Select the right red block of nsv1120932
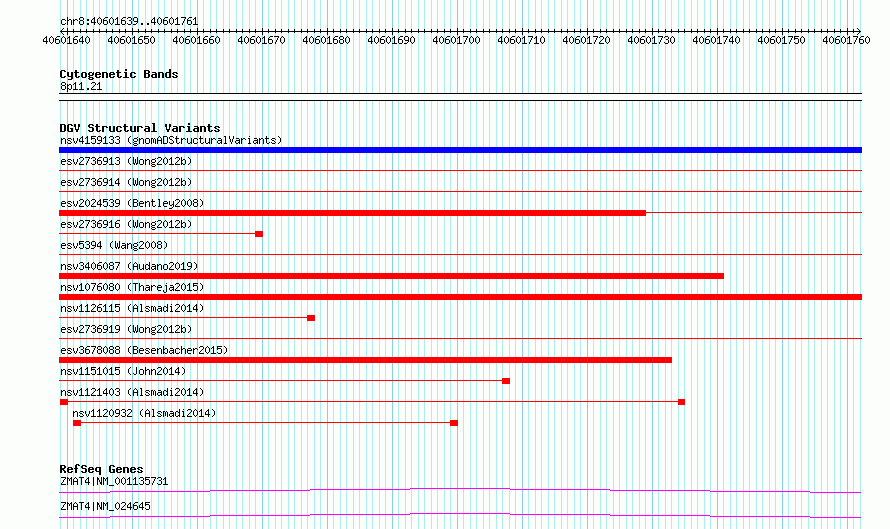 click(x=454, y=423)
